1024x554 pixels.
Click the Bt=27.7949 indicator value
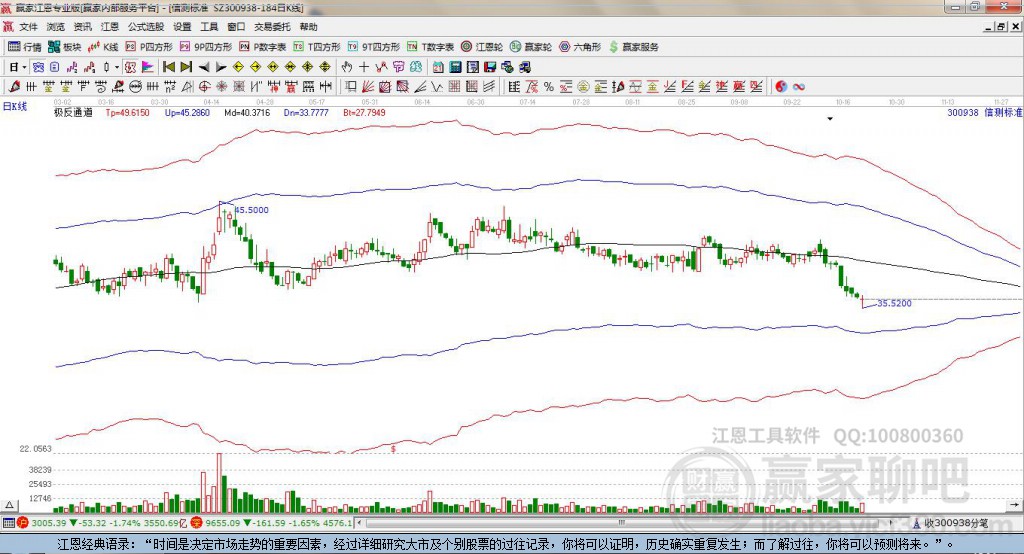(x=364, y=112)
